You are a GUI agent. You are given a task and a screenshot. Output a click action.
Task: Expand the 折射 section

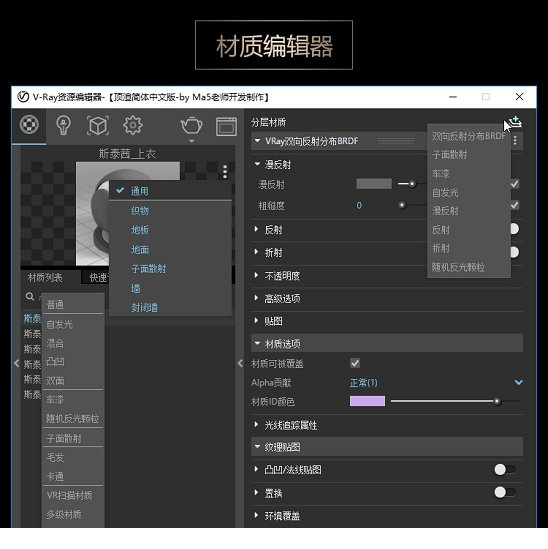256,252
